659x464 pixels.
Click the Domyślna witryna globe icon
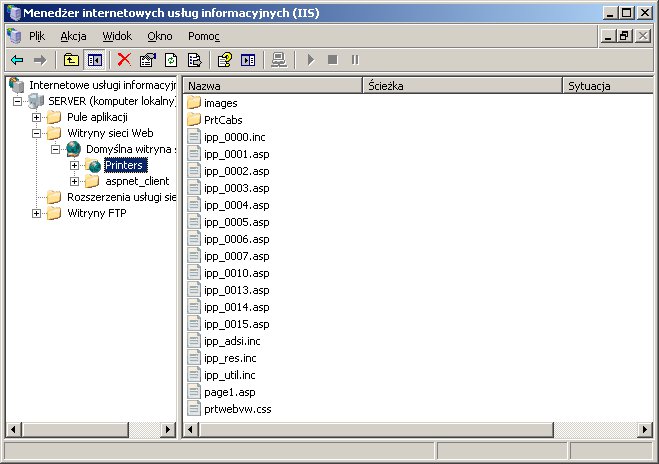73,149
